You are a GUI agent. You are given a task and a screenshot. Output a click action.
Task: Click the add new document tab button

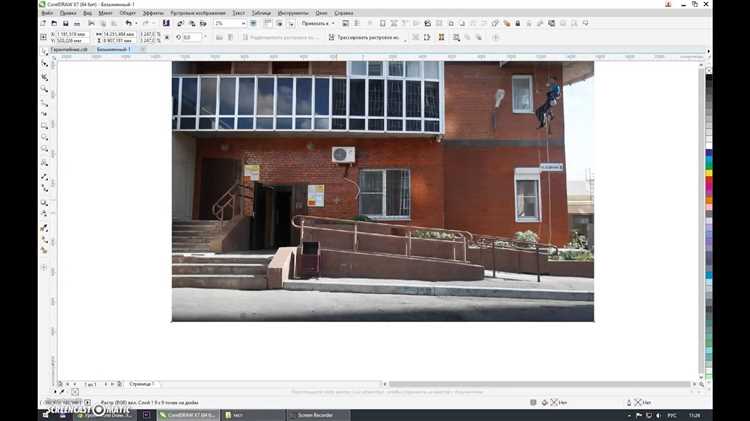point(143,49)
